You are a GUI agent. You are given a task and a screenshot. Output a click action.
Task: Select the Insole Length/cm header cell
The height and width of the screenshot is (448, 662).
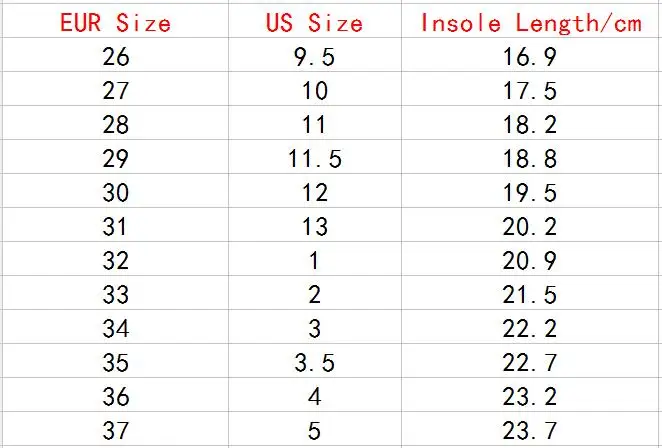coord(532,20)
